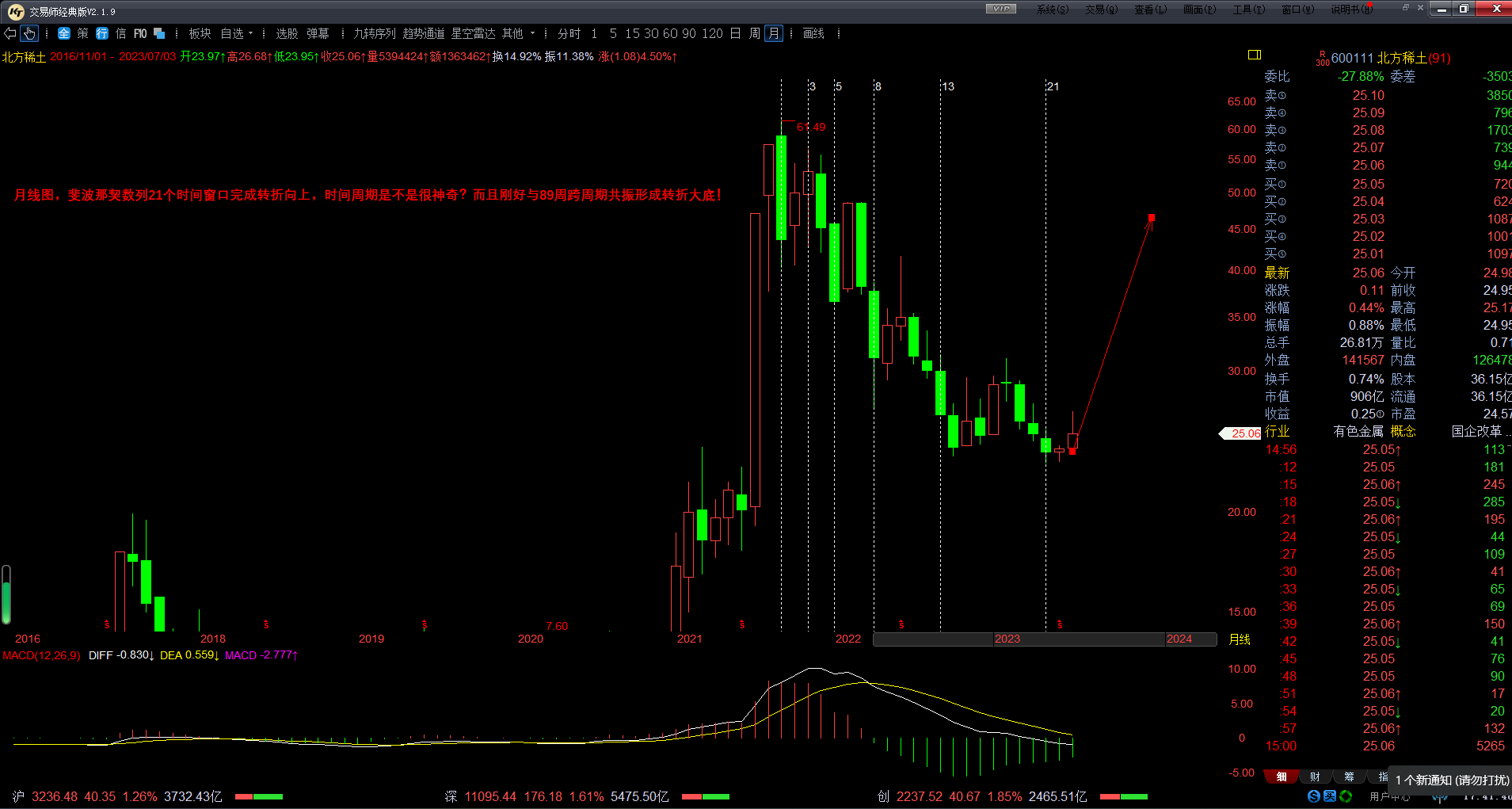Select the 财 finance tab
This screenshot has width=1512, height=809.
point(1316,777)
